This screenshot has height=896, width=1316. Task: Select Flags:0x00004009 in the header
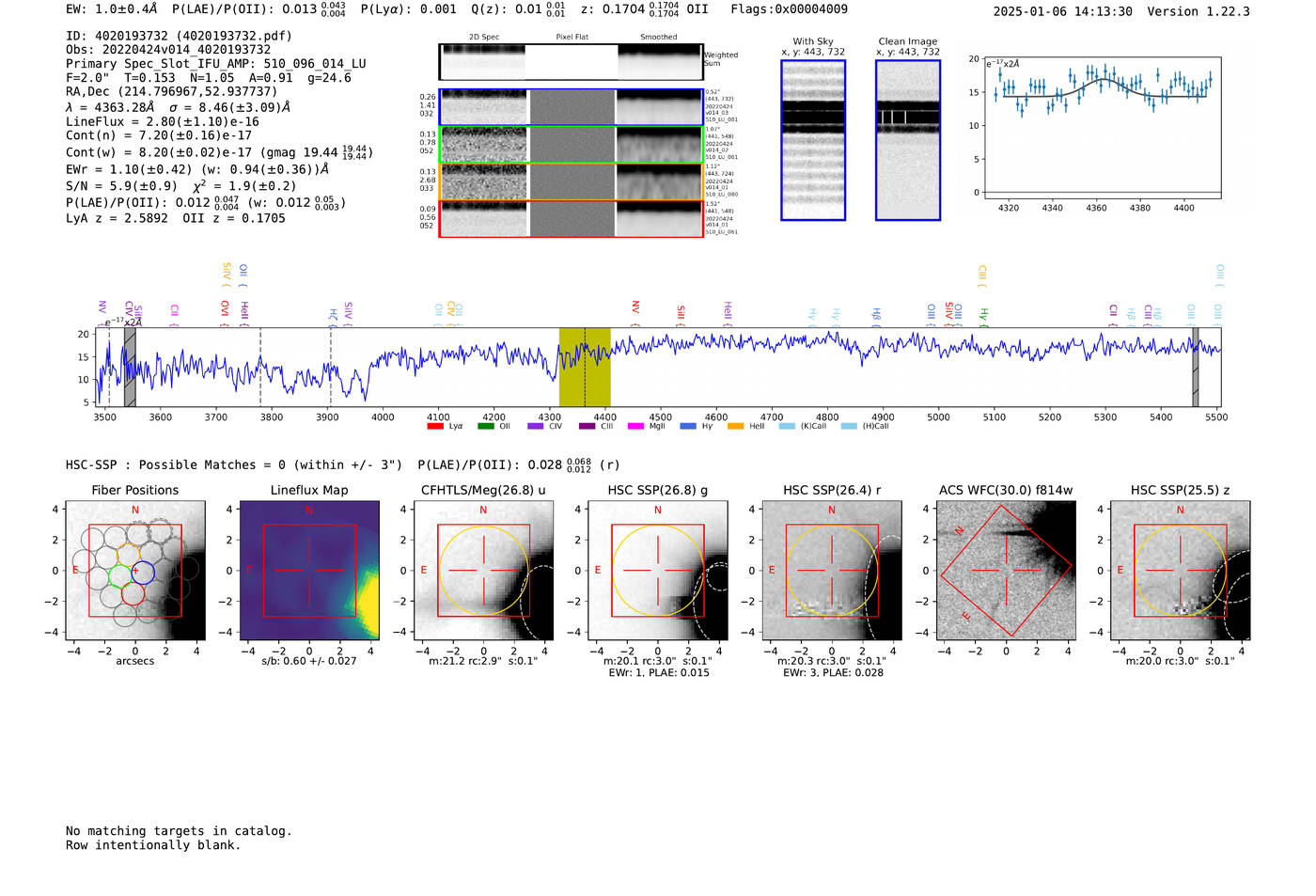789,9
